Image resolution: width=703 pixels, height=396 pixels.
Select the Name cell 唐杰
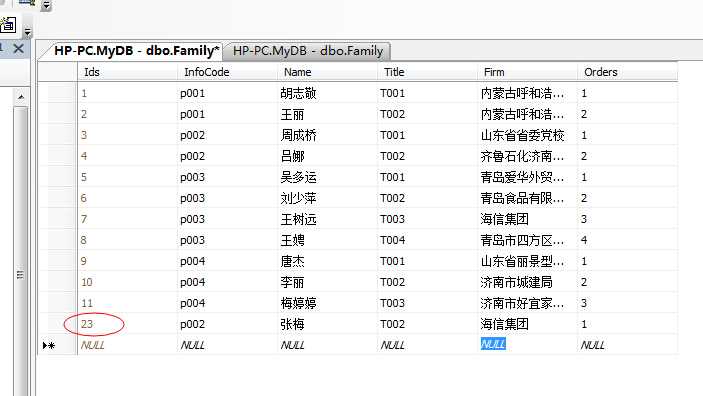327,261
